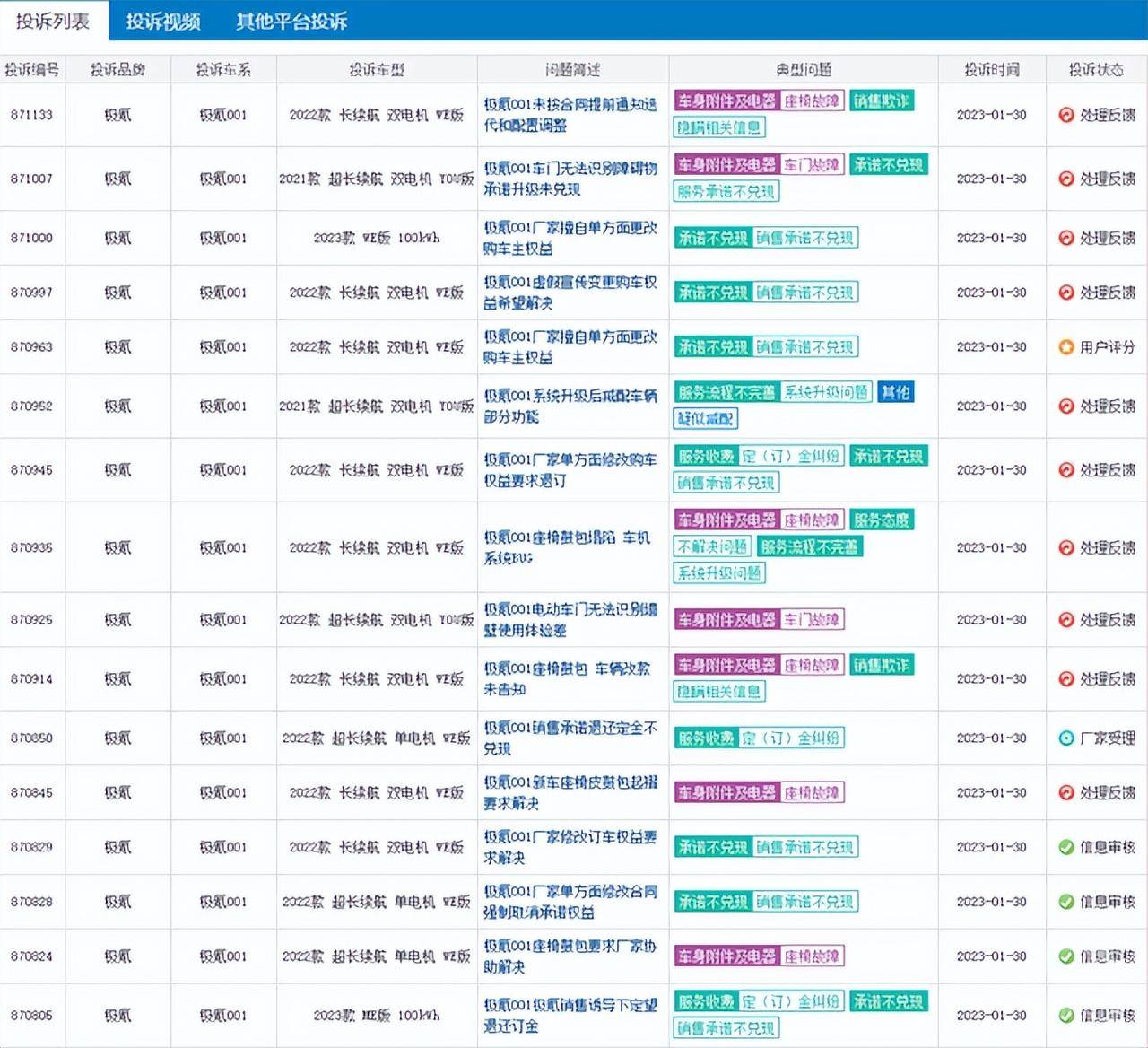
Task: Click the car model cell in row 870952
Action: click(x=377, y=406)
